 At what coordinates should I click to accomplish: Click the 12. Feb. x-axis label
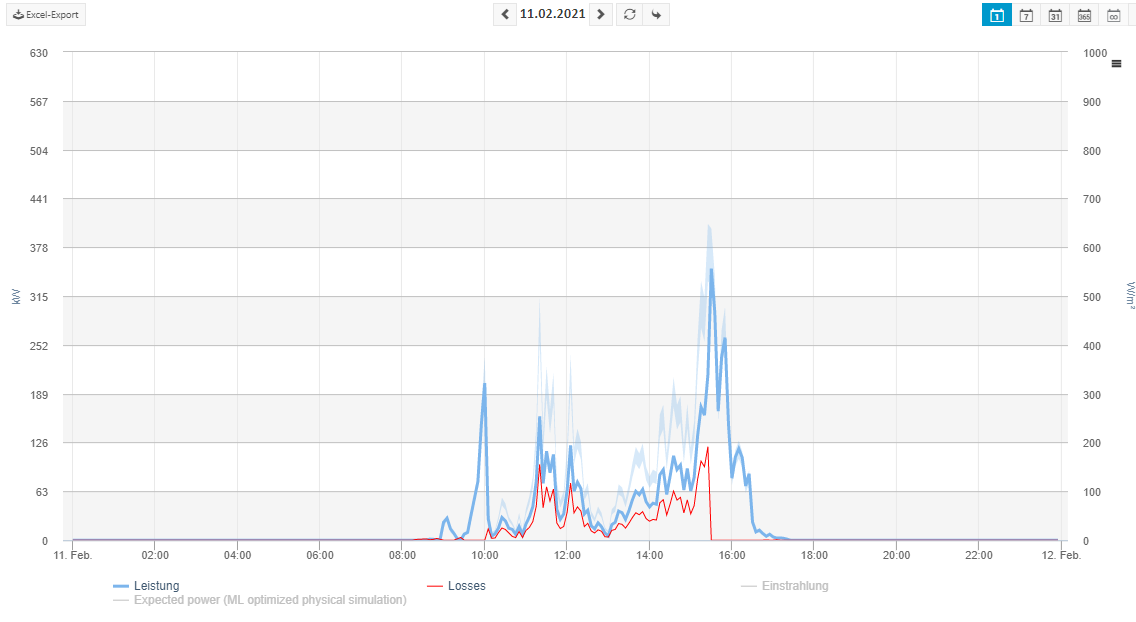1061,555
